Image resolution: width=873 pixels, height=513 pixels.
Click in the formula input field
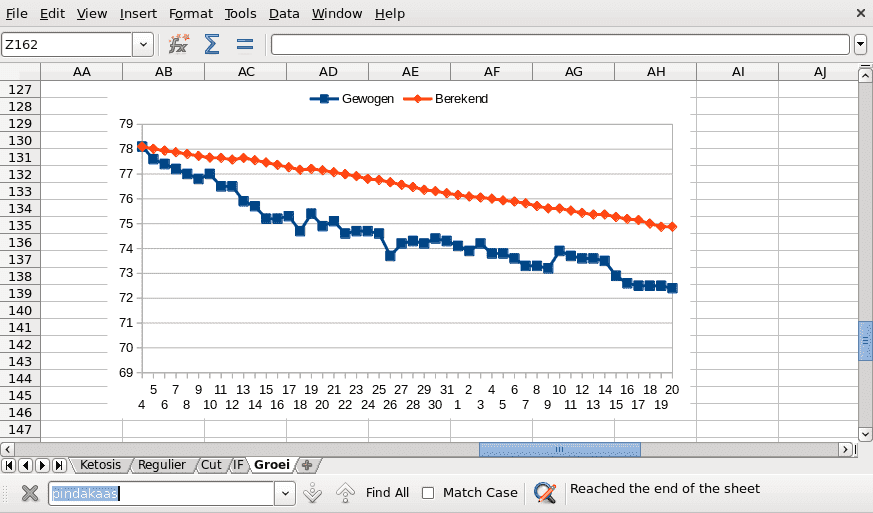(x=560, y=44)
